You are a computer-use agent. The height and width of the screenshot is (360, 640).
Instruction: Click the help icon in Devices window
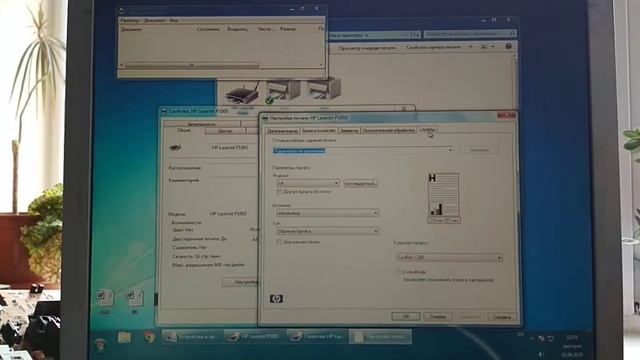click(508, 47)
